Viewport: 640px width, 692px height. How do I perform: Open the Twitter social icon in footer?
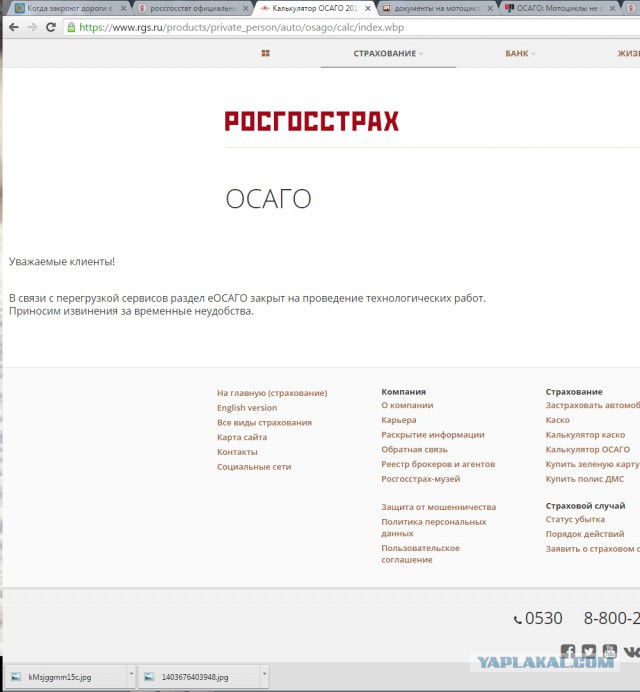589,651
